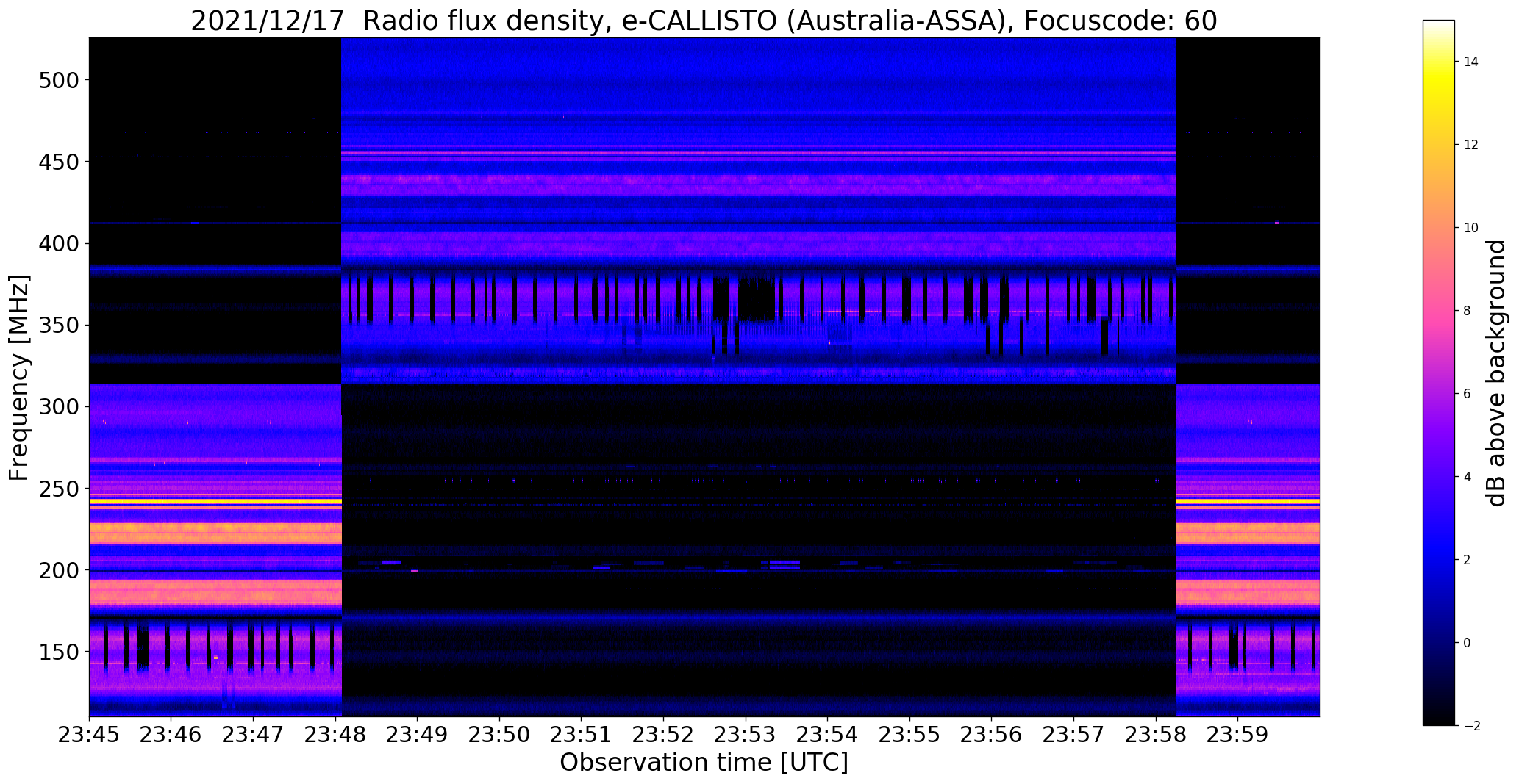1519x784 pixels.
Task: Click the 'Observation time [UTC]' x-axis label
Action: [x=704, y=763]
